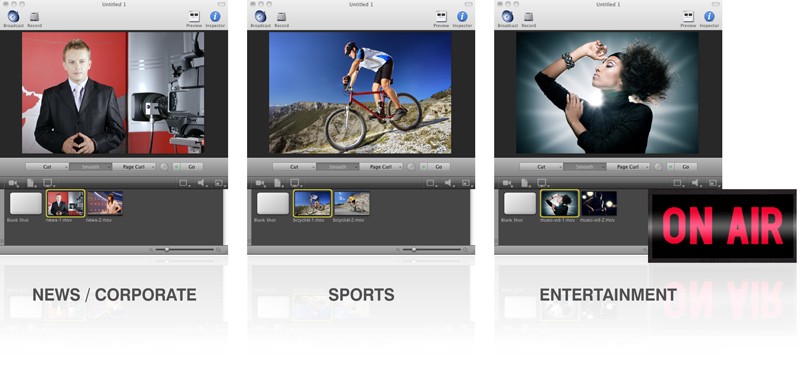The image size is (800, 383).
Task: Click speaker audio icon in sports window
Action: point(449,183)
